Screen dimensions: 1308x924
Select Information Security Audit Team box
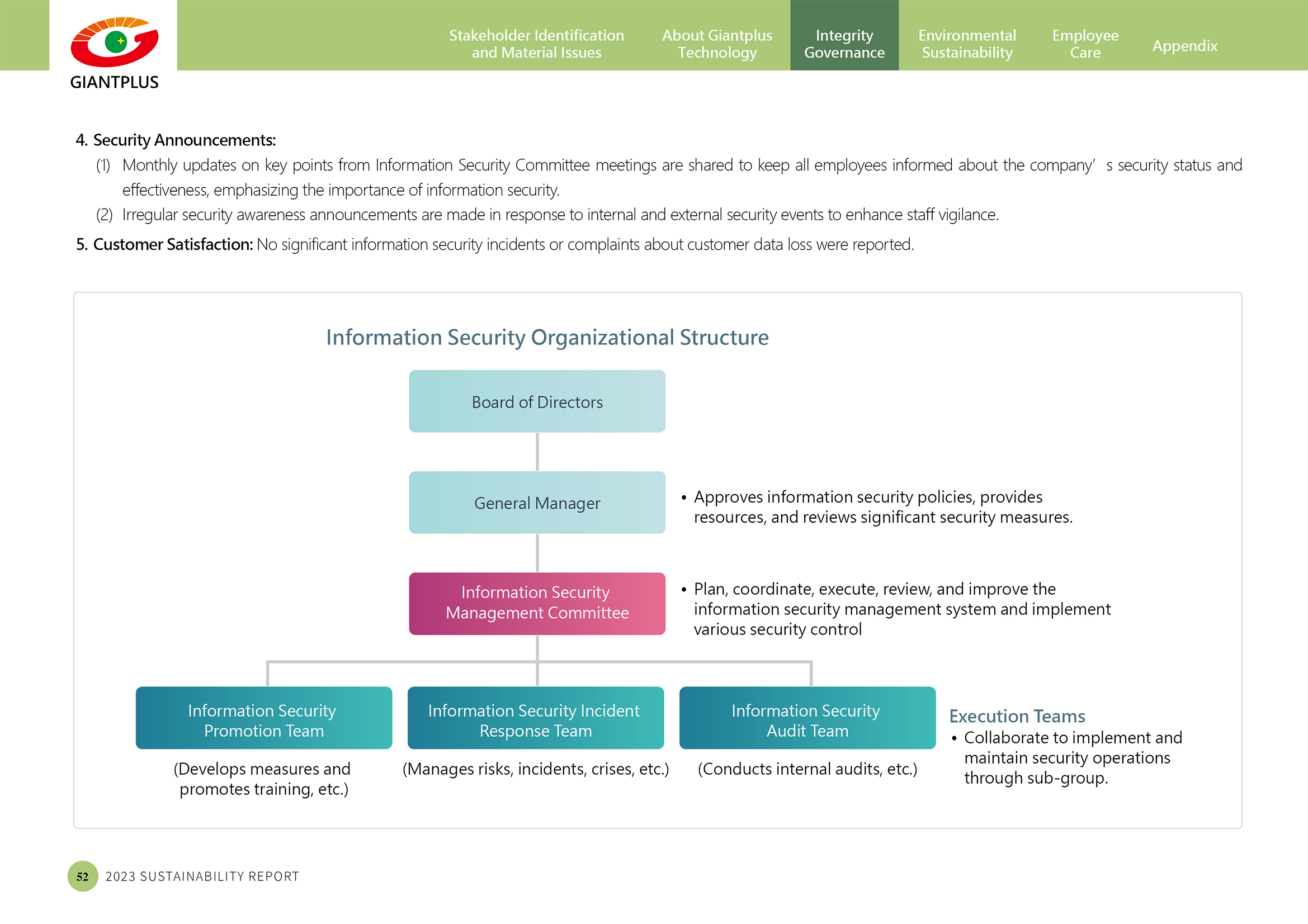click(808, 717)
